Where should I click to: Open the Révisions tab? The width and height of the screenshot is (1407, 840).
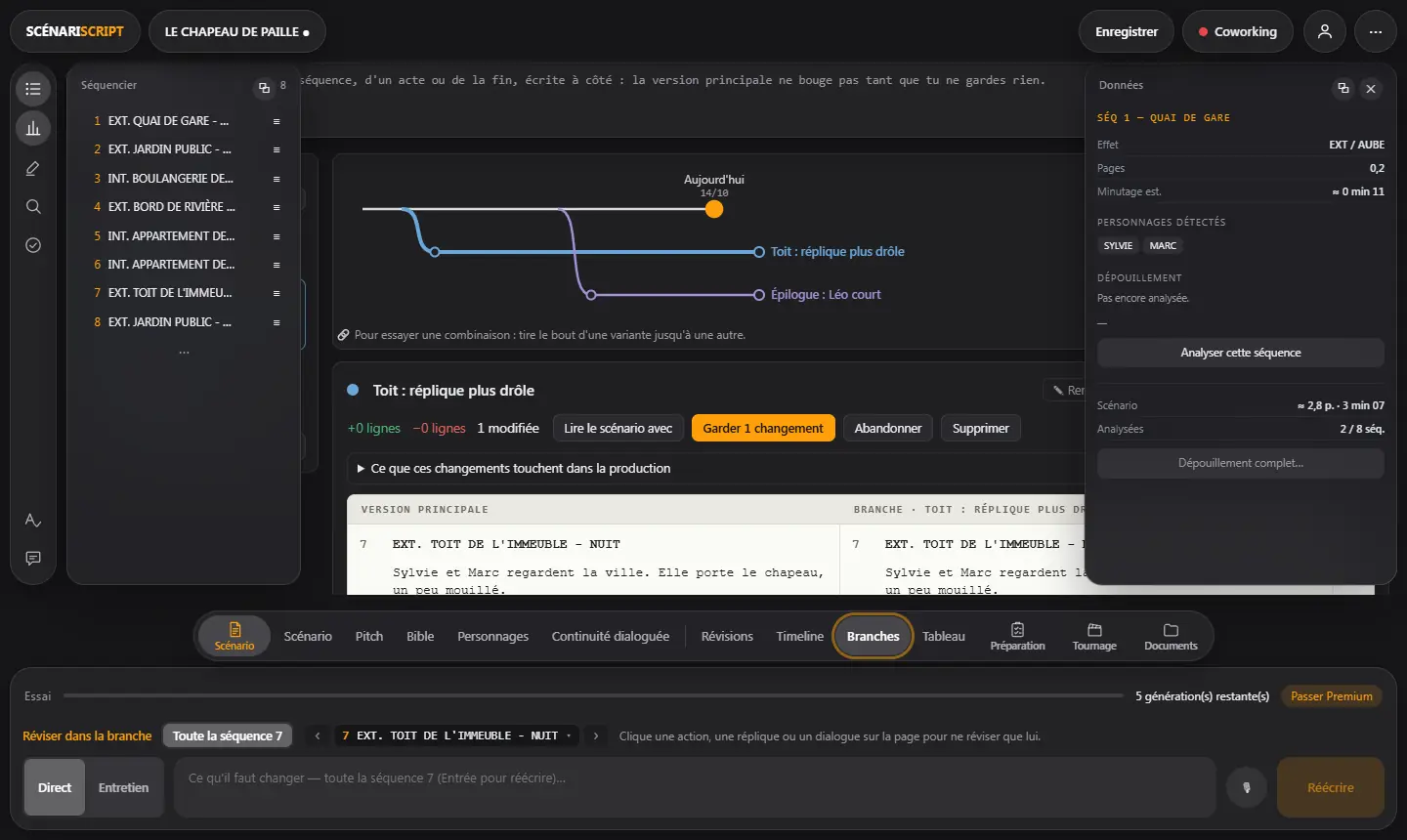tap(727, 636)
